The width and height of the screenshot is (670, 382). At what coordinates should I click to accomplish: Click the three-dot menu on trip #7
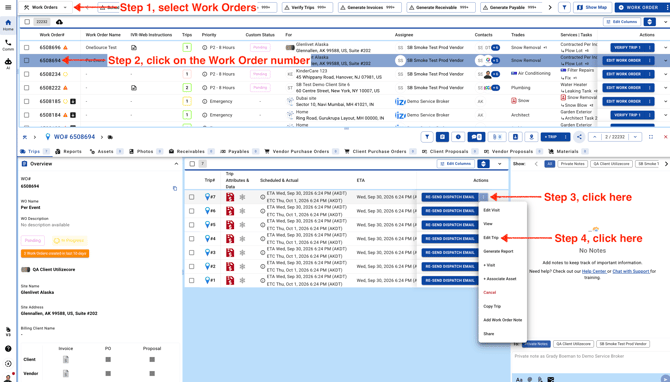tap(483, 197)
